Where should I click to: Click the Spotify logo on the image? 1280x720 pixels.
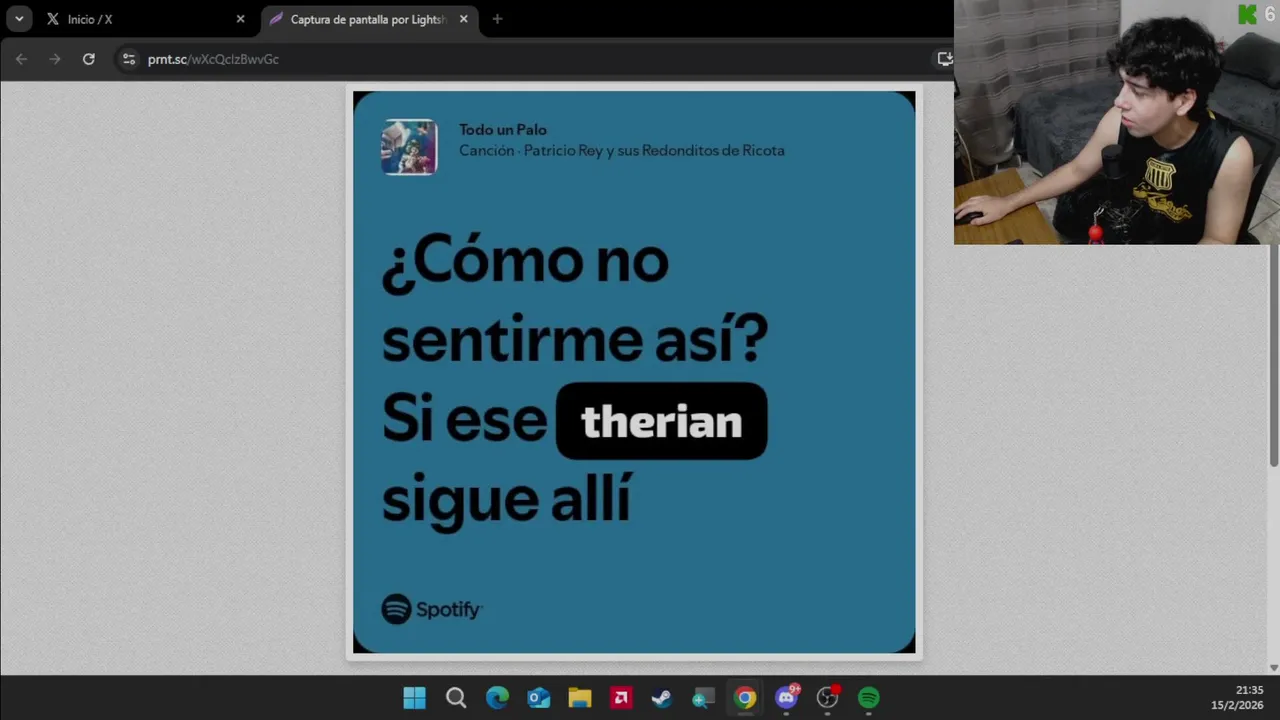(x=432, y=609)
